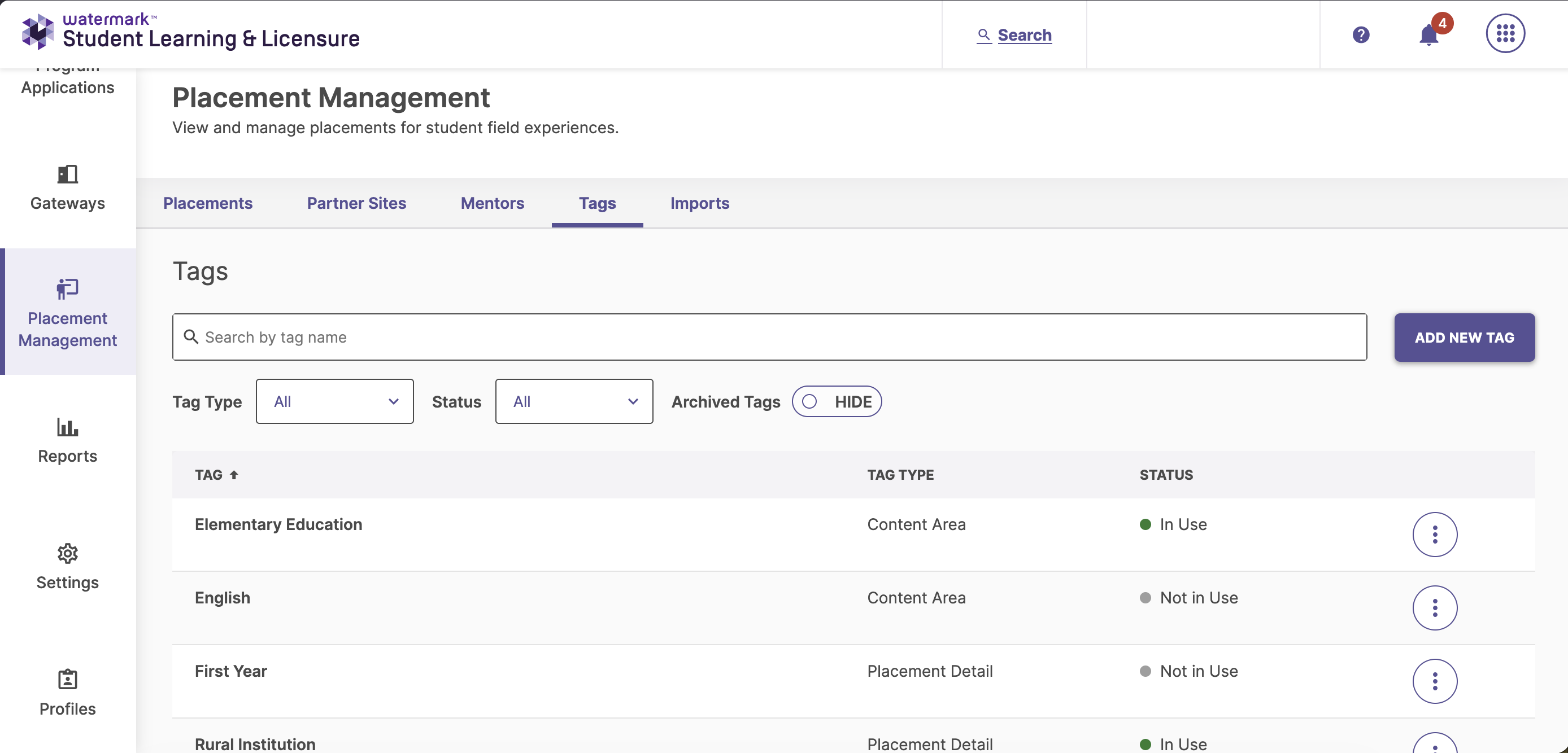This screenshot has height=753, width=1568.
Task: Switch to the Partner Sites tab
Action: point(356,203)
